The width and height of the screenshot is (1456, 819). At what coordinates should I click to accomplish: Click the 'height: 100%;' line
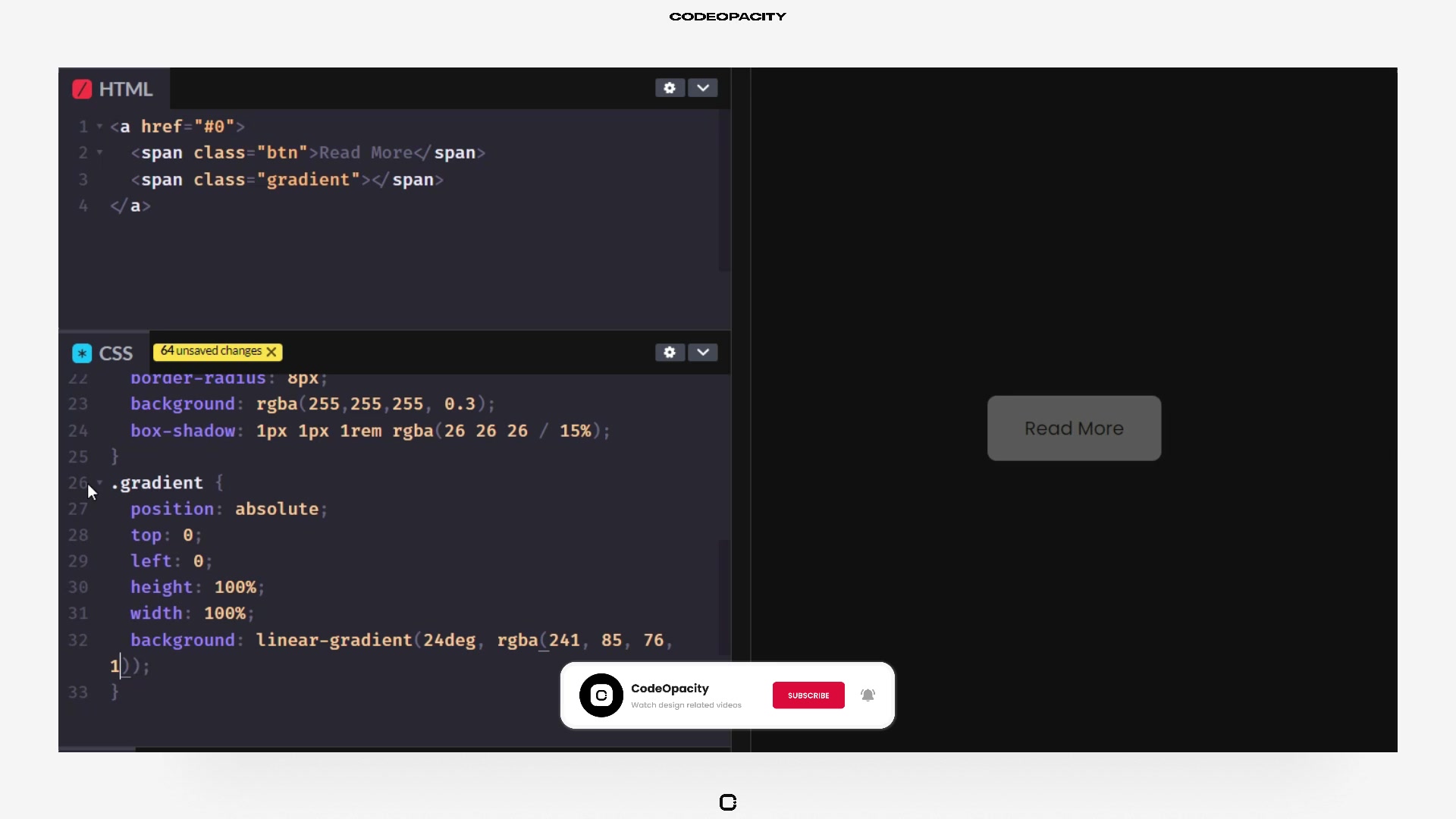pos(197,587)
